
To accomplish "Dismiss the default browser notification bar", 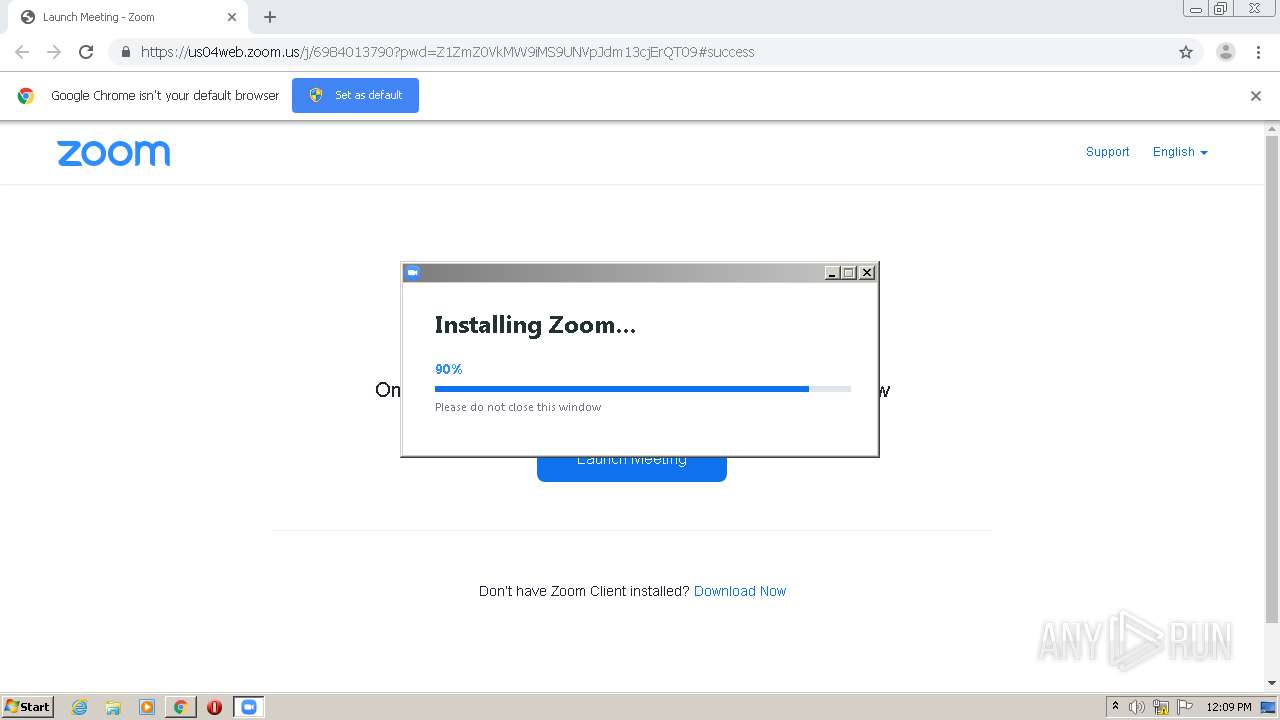I will coord(1256,96).
